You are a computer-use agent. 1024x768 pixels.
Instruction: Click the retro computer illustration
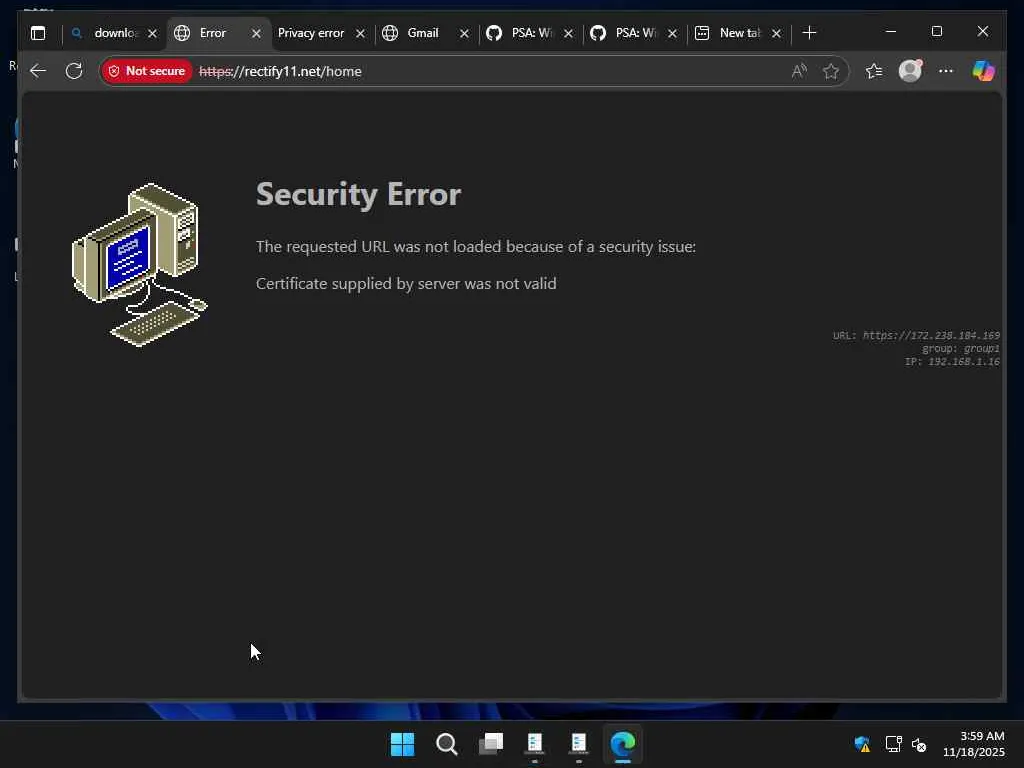(140, 264)
